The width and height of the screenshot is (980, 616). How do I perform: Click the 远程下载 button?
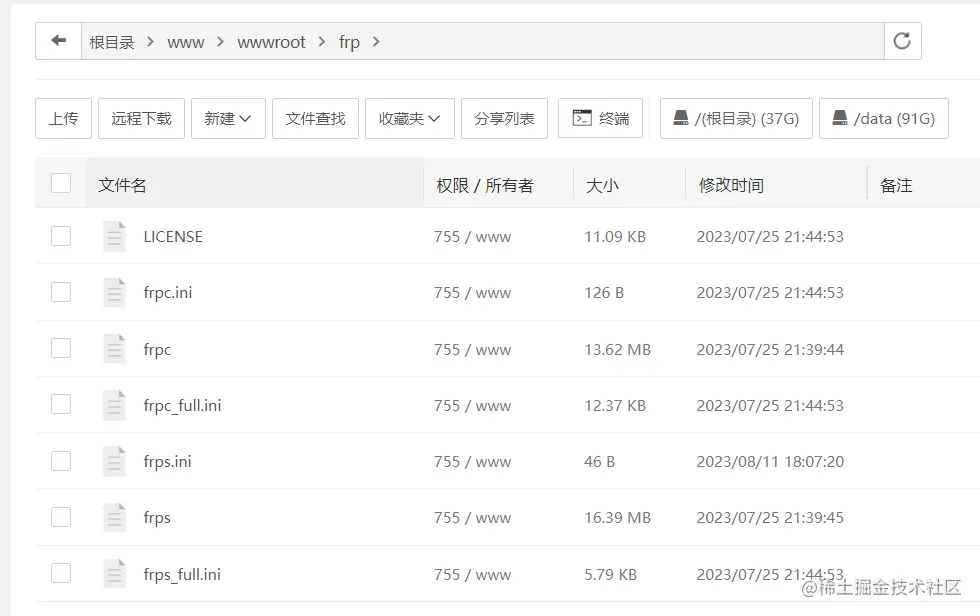[x=141, y=118]
